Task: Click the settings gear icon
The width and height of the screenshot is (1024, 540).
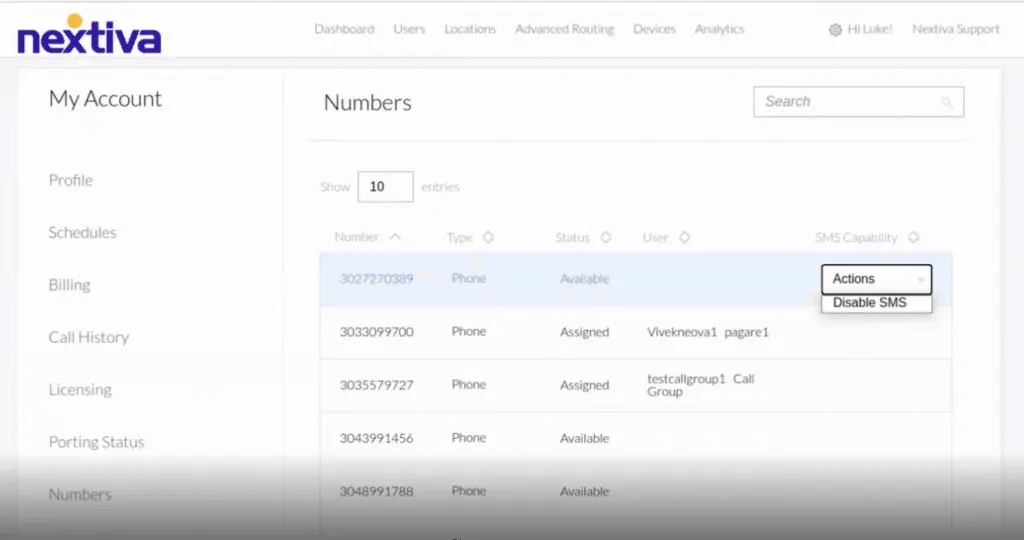Action: (x=835, y=30)
